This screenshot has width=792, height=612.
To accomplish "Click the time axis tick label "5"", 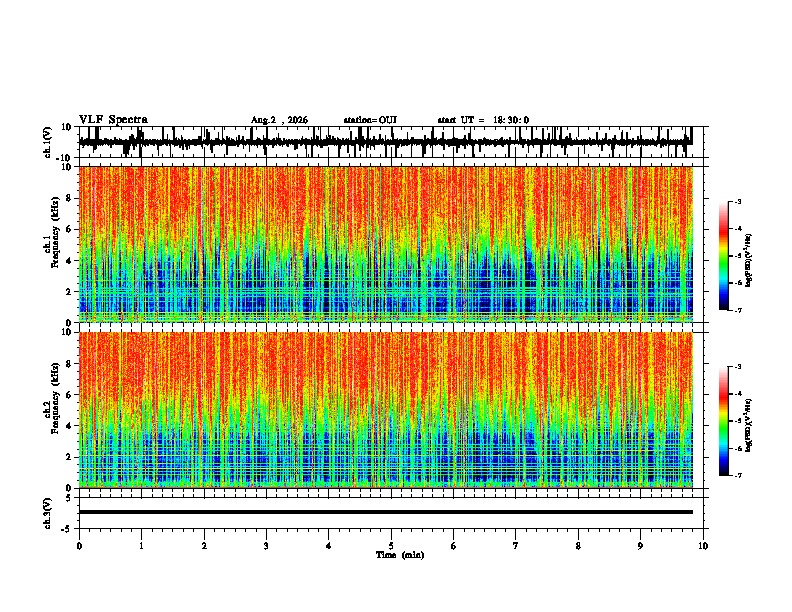I will pos(391,546).
